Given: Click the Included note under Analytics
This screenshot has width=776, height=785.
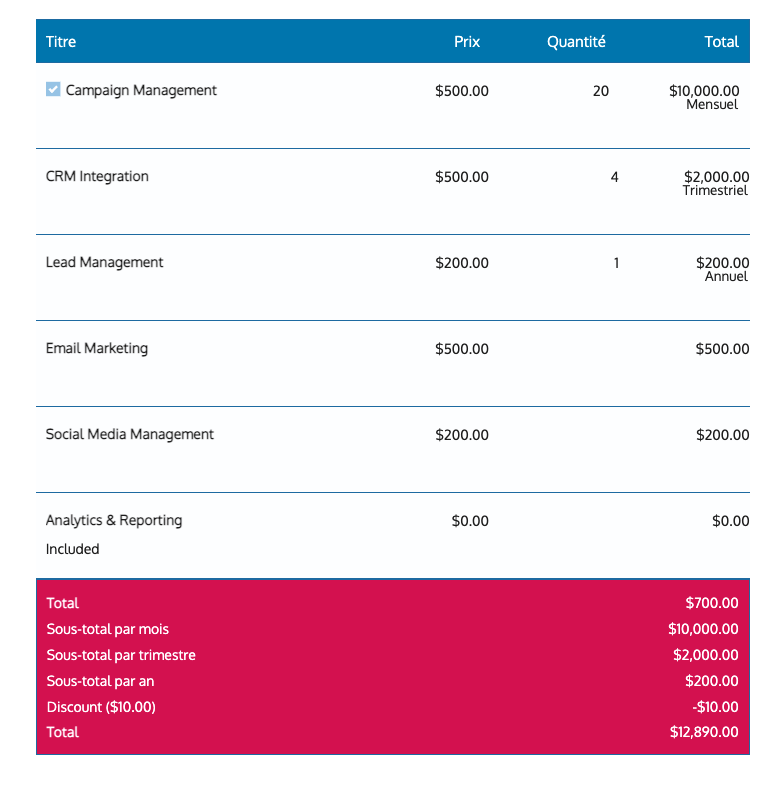Looking at the screenshot, I should point(72,549).
